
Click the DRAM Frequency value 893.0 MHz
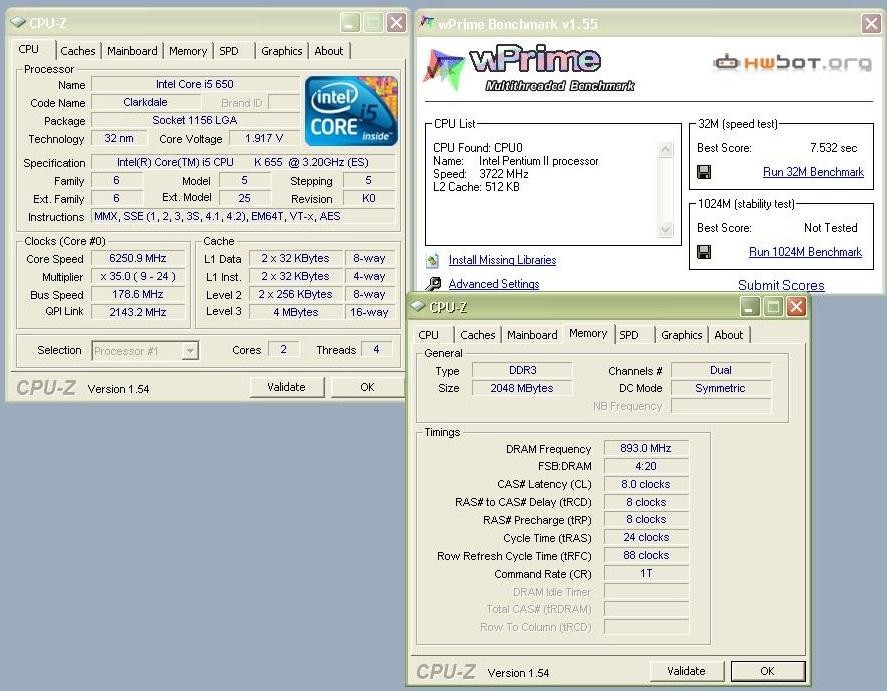(645, 448)
